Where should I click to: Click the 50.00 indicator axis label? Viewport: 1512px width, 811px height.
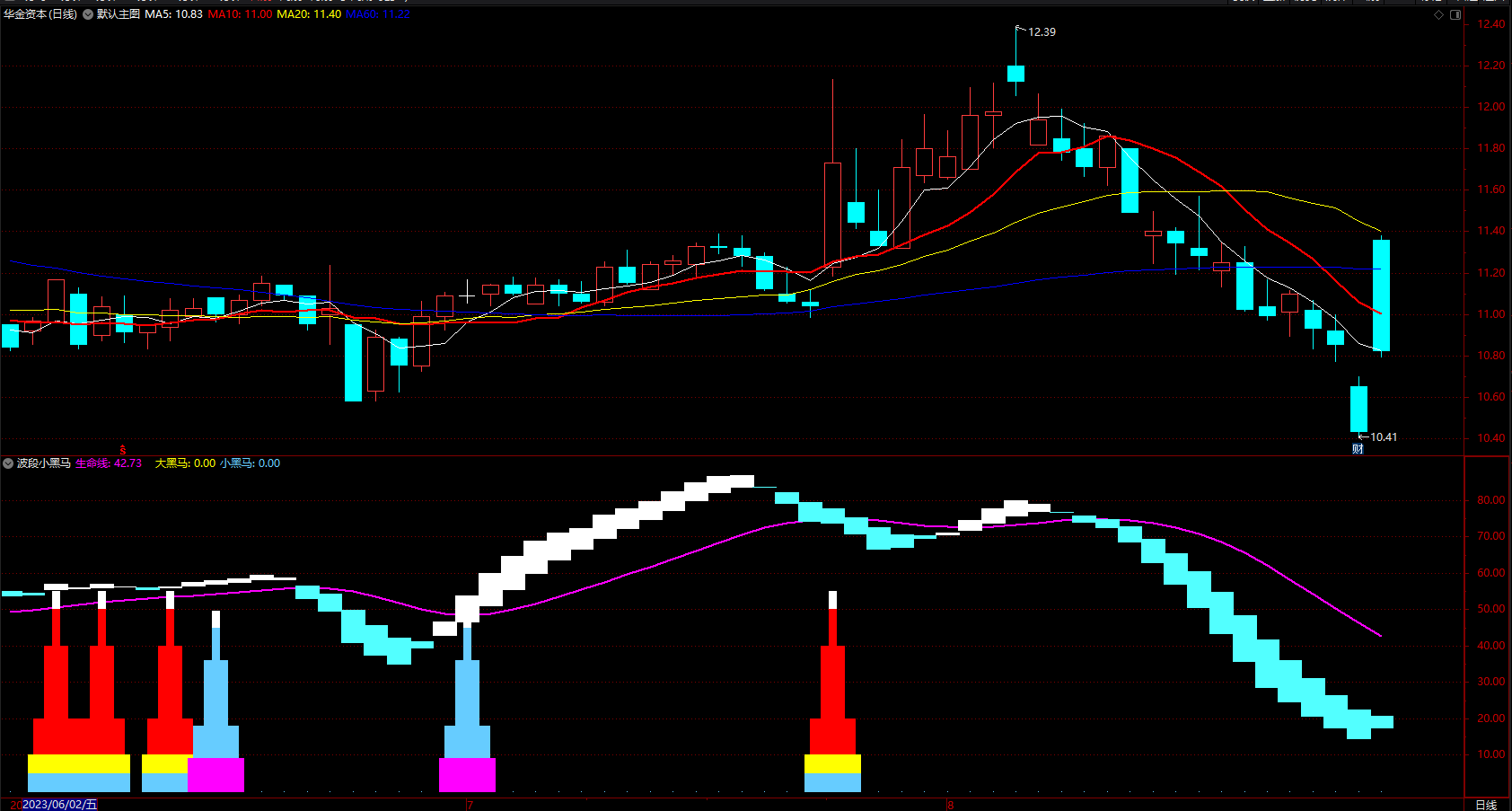pos(1490,609)
